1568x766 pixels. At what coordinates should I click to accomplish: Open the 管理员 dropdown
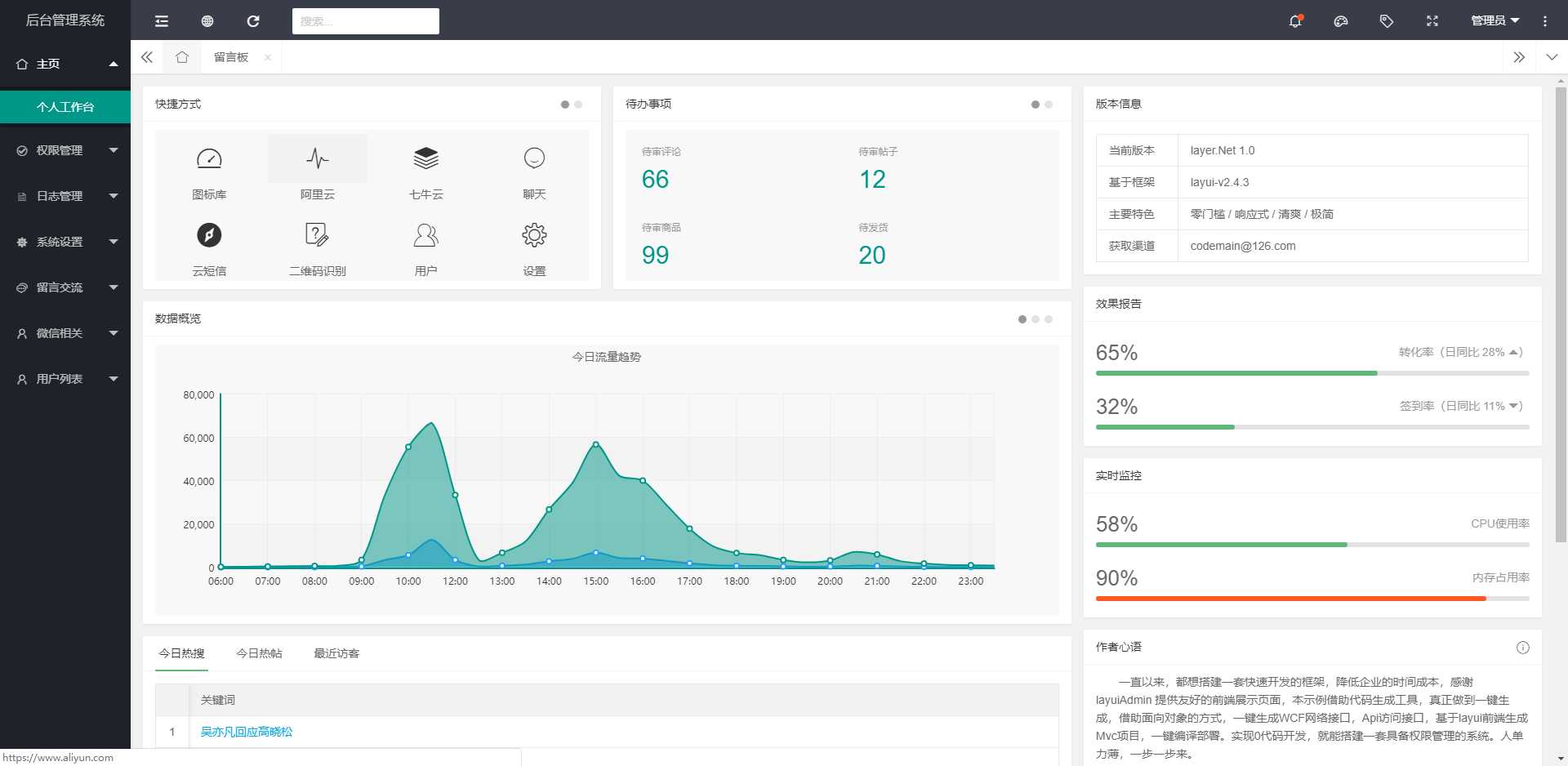tap(1494, 21)
